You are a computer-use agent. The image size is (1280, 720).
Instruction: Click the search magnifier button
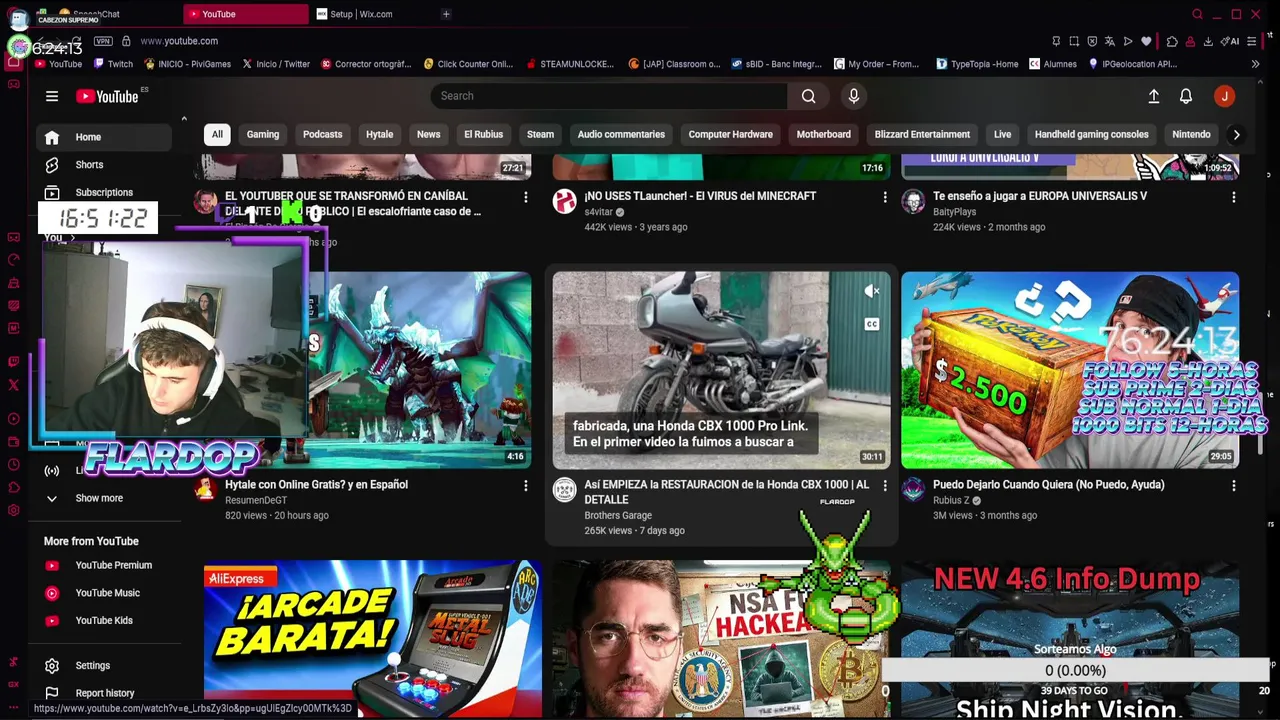[x=808, y=96]
